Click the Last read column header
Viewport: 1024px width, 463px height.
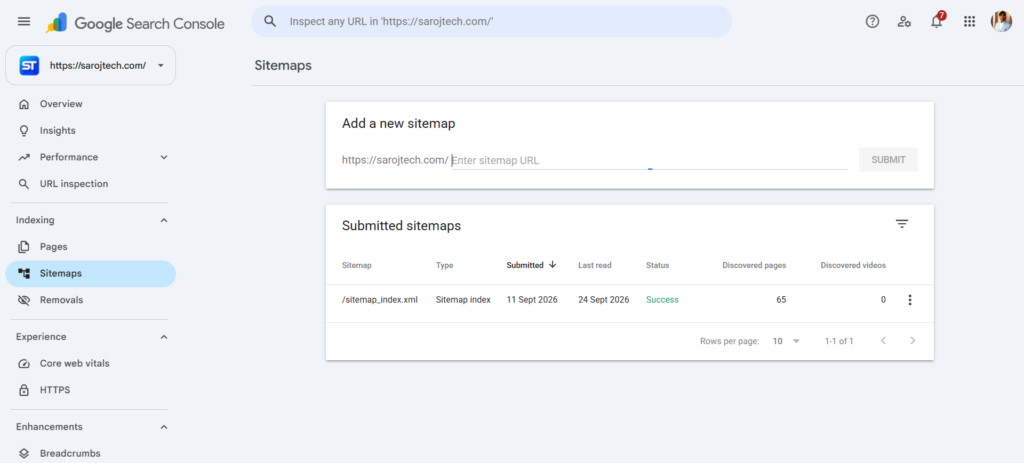click(x=595, y=265)
